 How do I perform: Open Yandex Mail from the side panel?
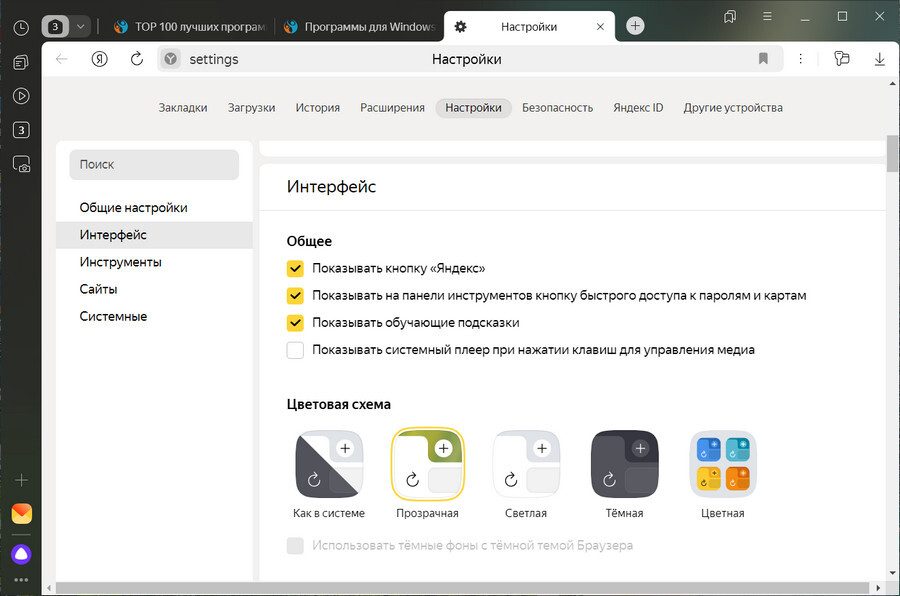tap(22, 513)
